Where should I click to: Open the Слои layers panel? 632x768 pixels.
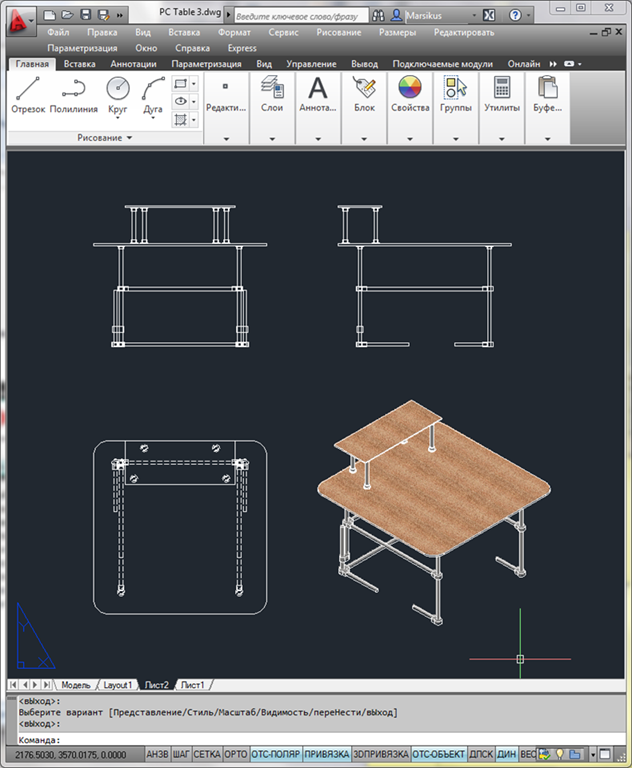tap(272, 108)
